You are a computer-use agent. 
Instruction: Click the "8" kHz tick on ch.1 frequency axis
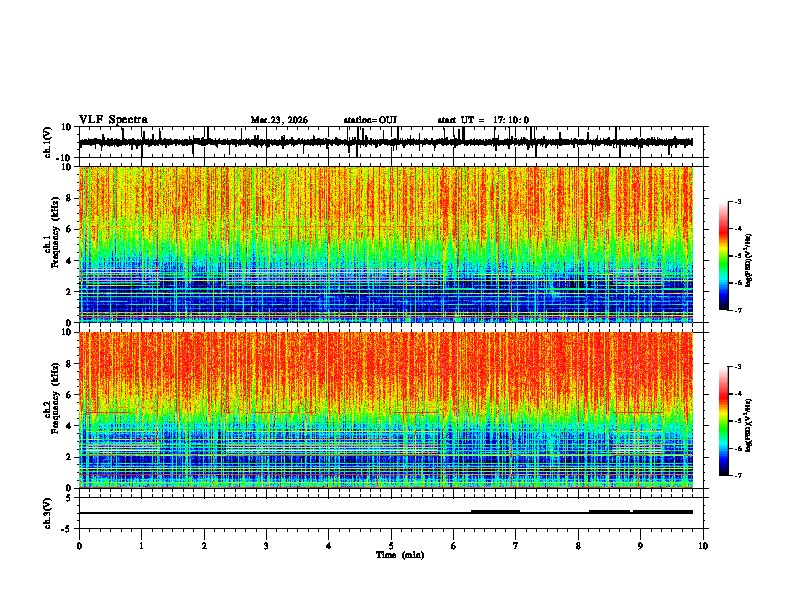tap(69, 198)
